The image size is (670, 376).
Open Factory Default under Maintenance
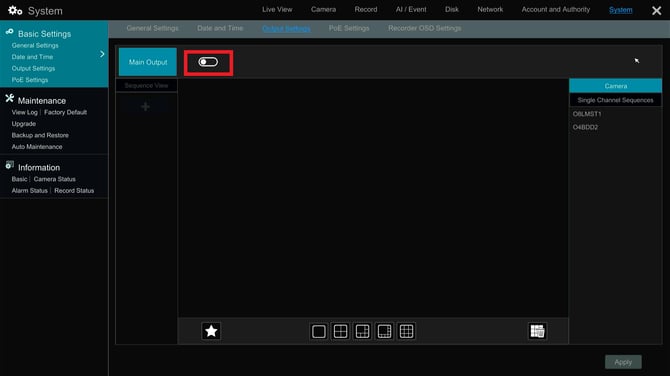coord(65,112)
